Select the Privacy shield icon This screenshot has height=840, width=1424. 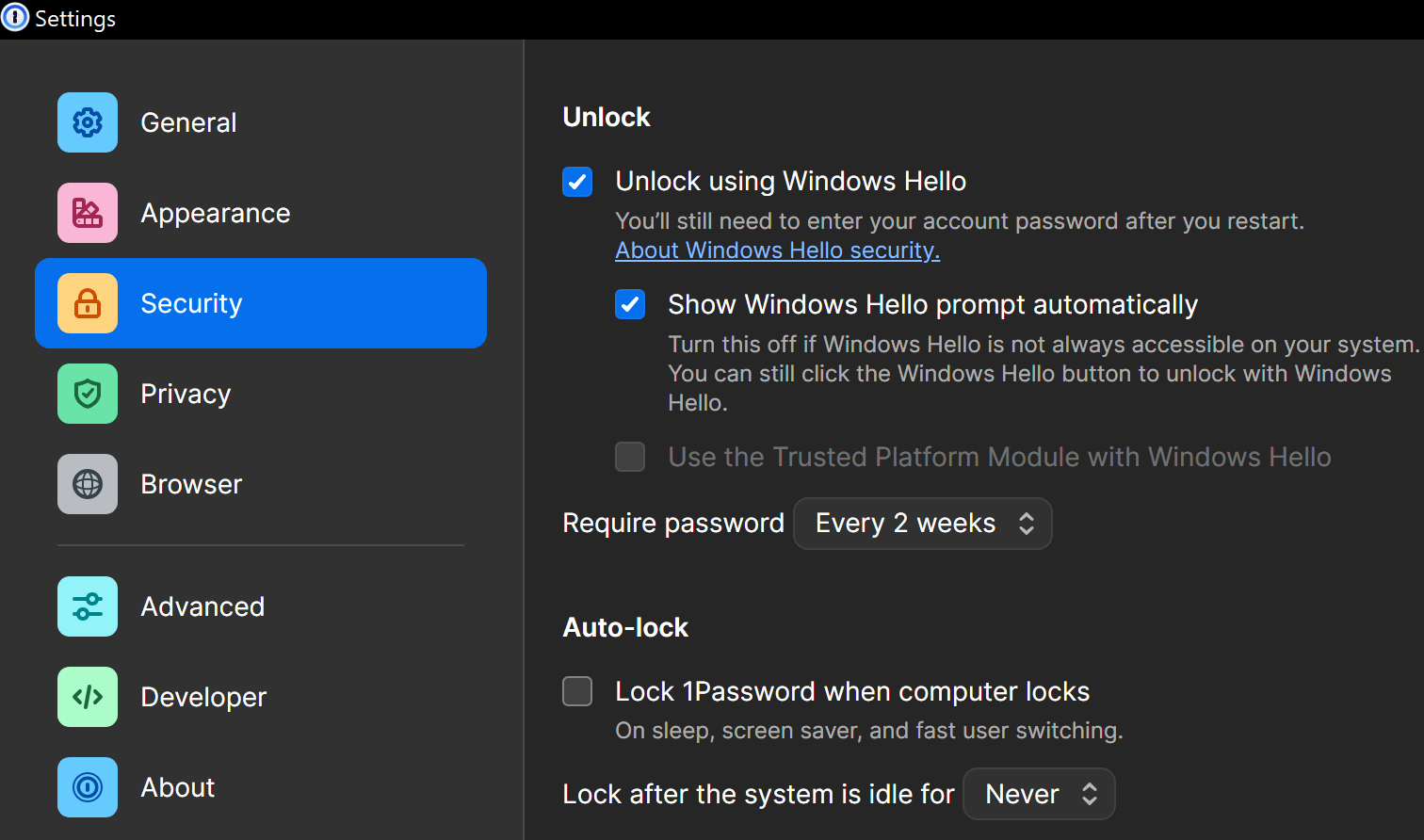[87, 393]
